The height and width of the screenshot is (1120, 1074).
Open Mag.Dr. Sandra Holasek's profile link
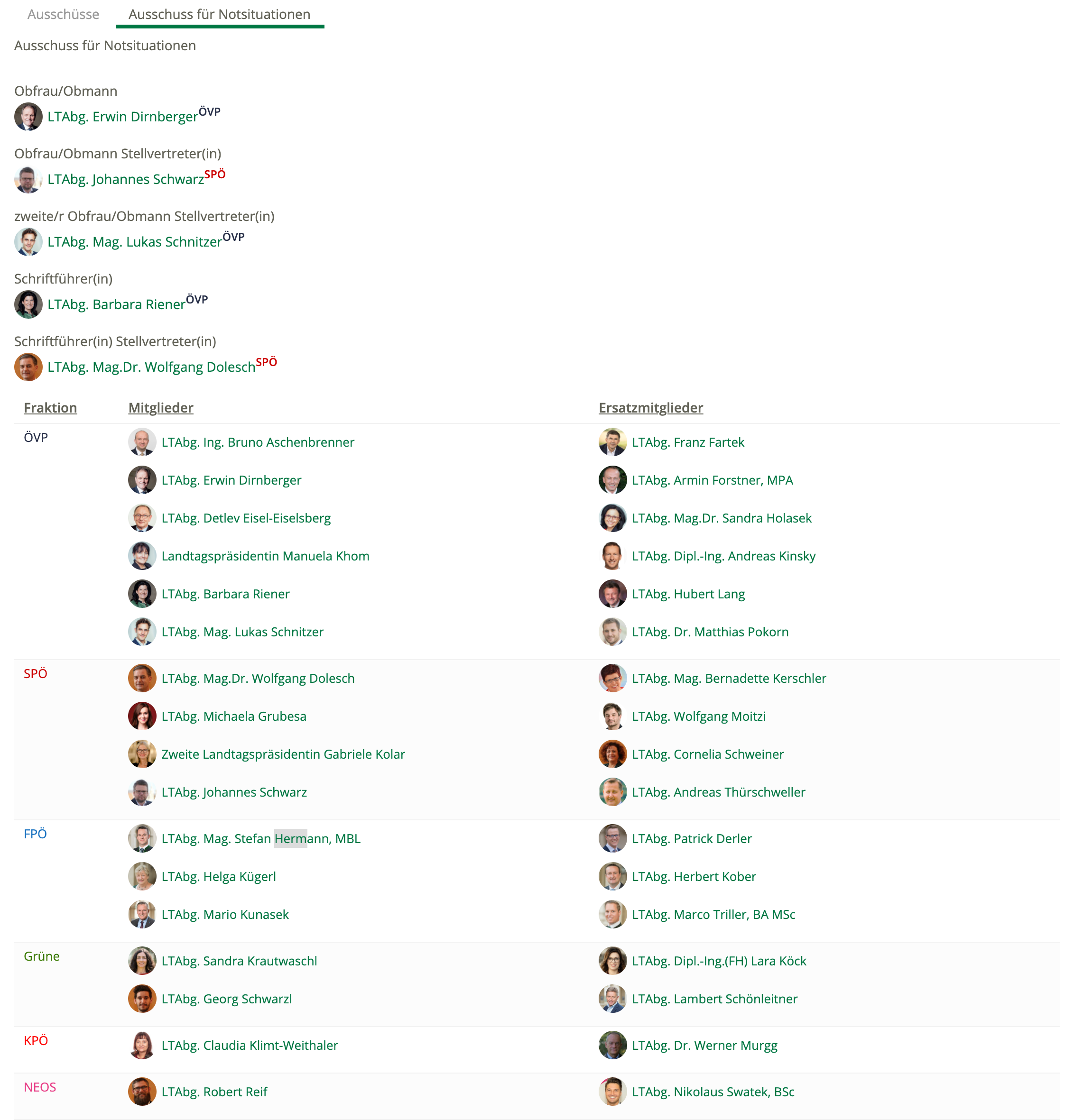(722, 518)
